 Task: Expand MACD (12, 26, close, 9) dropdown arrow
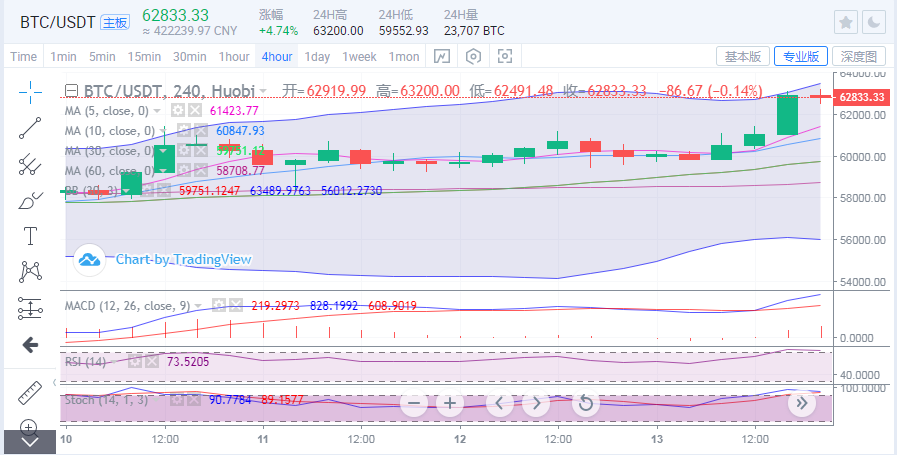[199, 306]
